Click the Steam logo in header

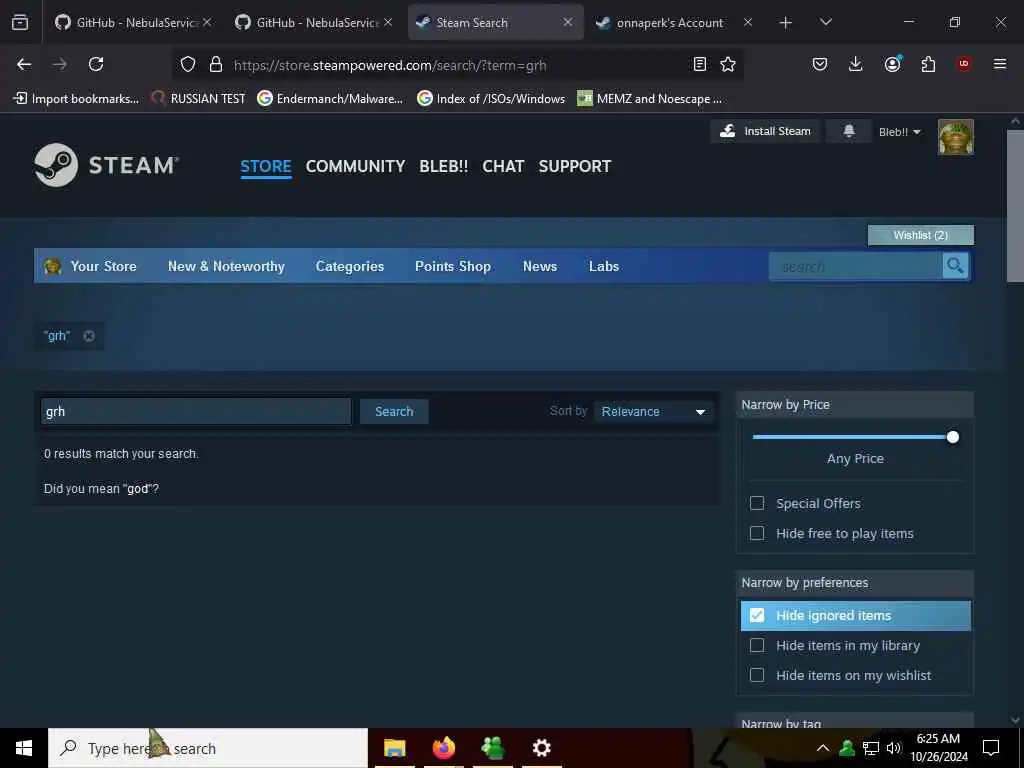pos(106,165)
